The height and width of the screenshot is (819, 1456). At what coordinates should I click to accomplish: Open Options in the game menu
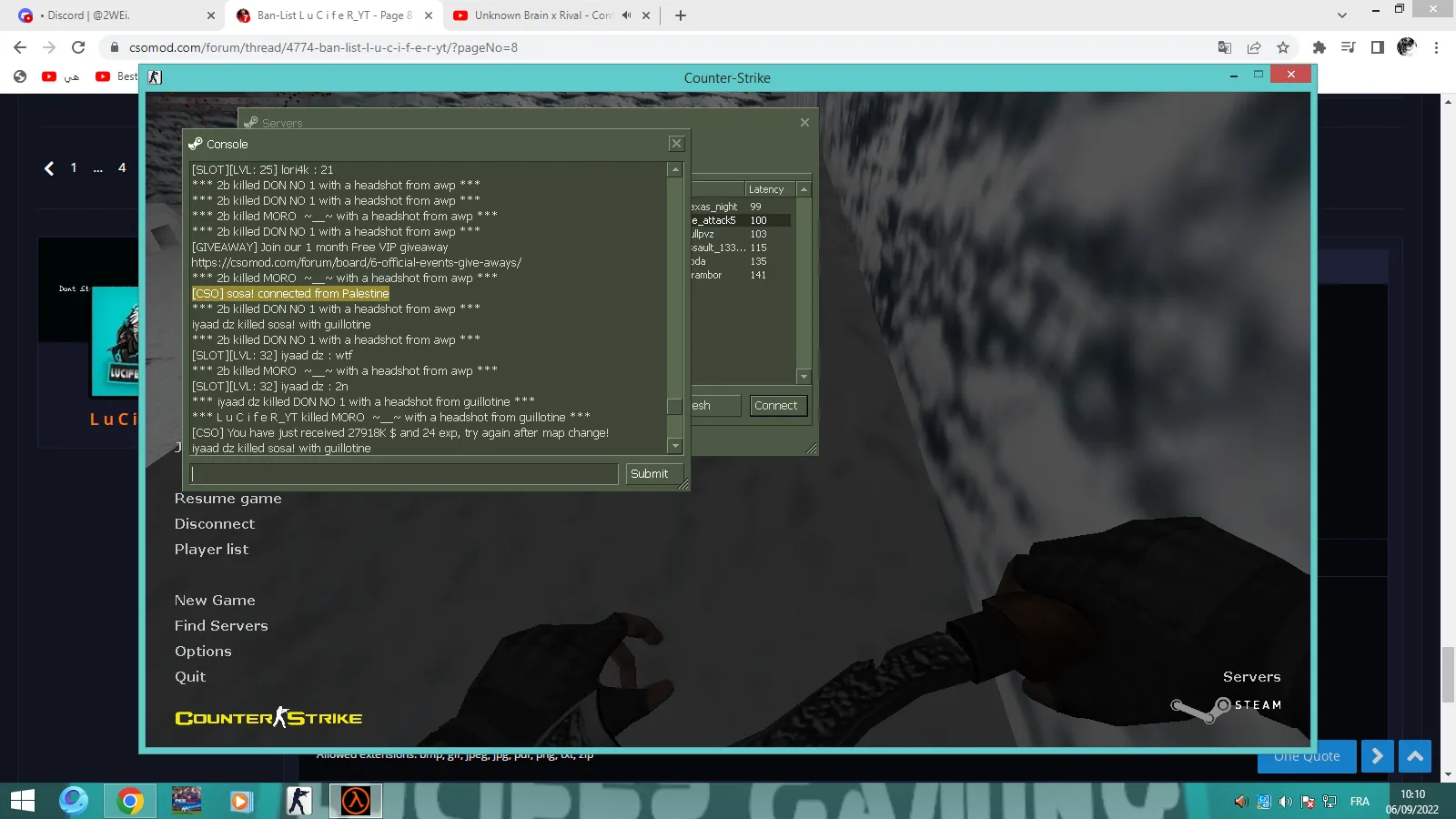[204, 652]
